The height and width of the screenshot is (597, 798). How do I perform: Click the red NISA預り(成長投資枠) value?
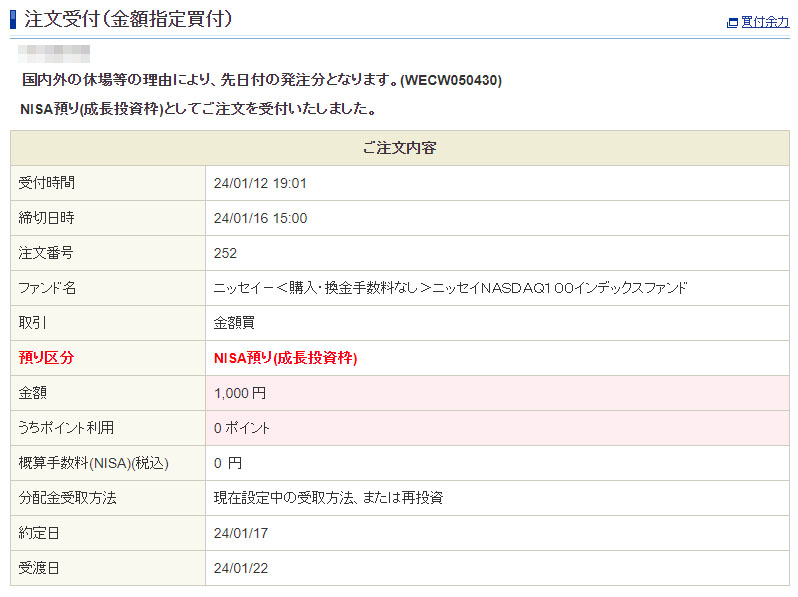click(x=286, y=358)
